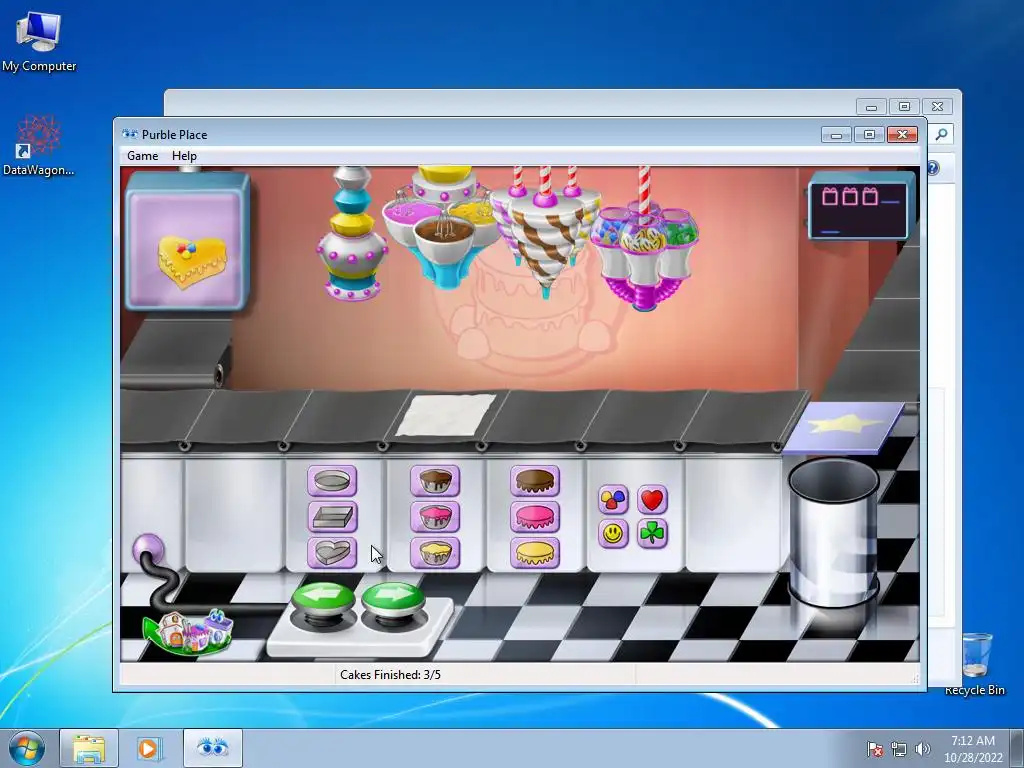The height and width of the screenshot is (768, 1024).
Task: Click the volume speaker tray icon
Action: (923, 749)
